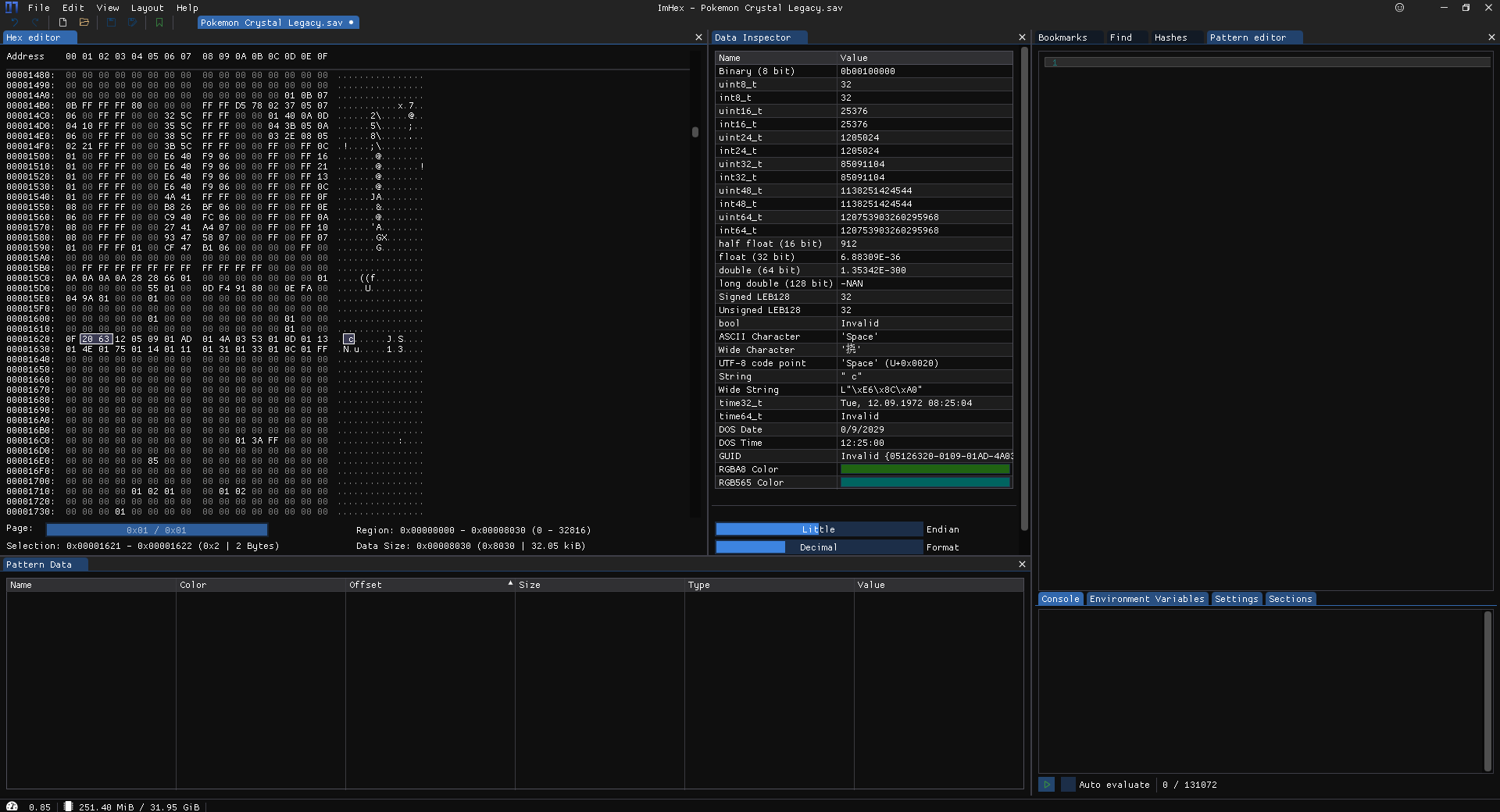The height and width of the screenshot is (812, 1500).
Task: Click the hex editor vertical scrollbar thumb
Action: point(695,132)
